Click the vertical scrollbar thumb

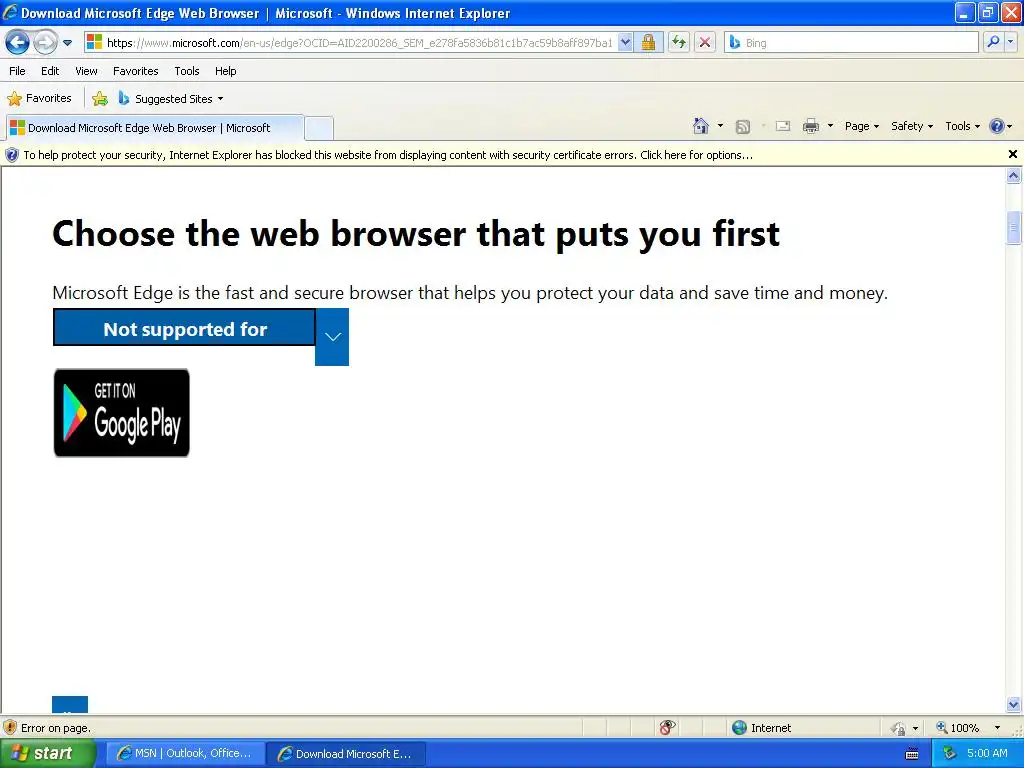click(x=1014, y=228)
